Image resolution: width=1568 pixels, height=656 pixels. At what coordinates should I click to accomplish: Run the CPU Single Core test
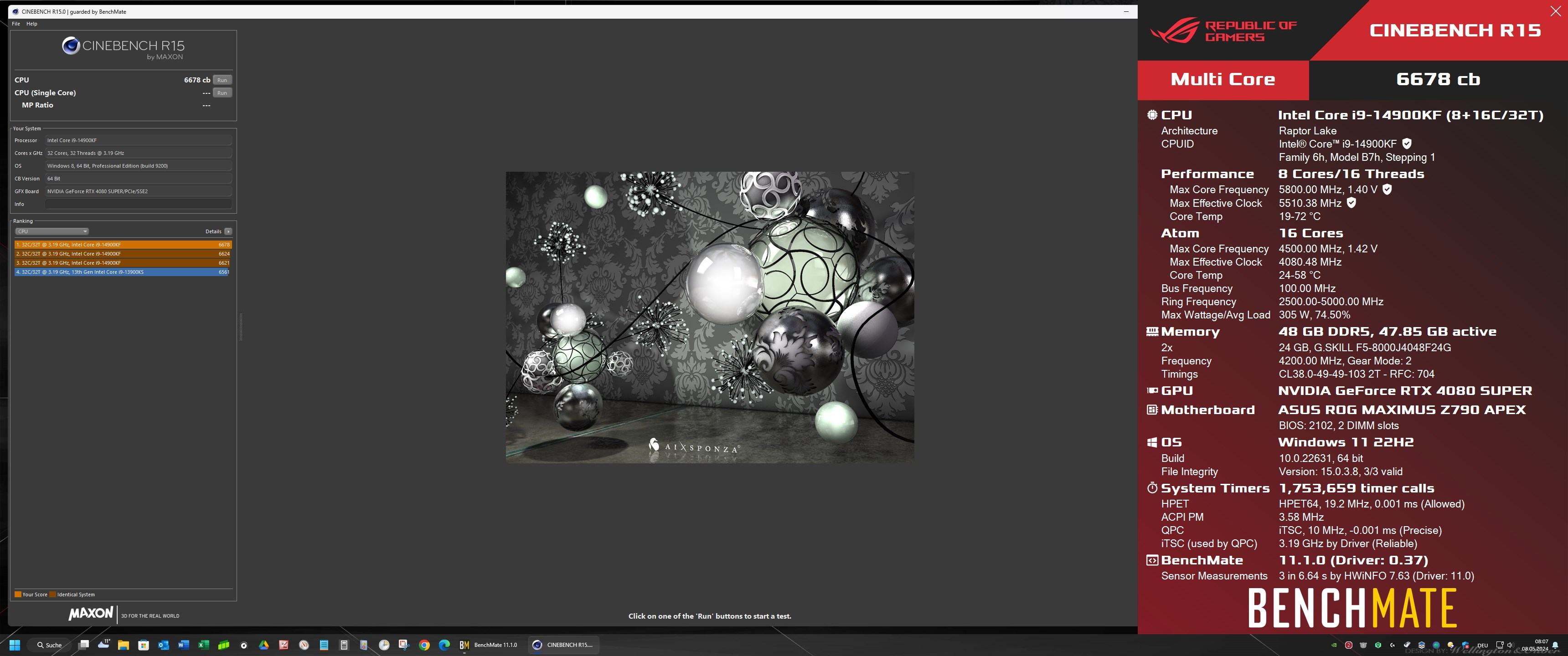(x=222, y=92)
